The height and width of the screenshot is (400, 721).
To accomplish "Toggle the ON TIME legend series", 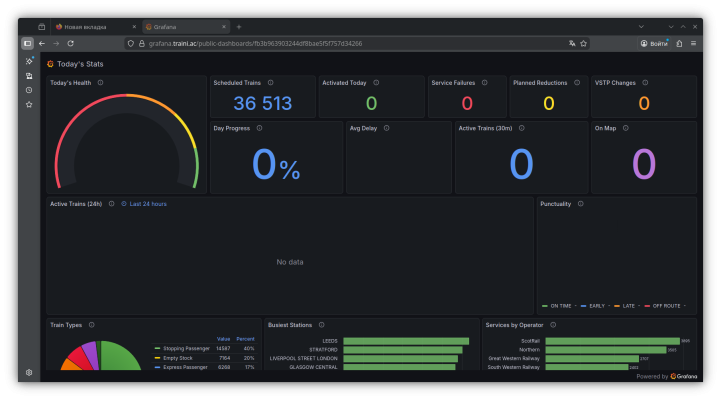I will point(557,306).
